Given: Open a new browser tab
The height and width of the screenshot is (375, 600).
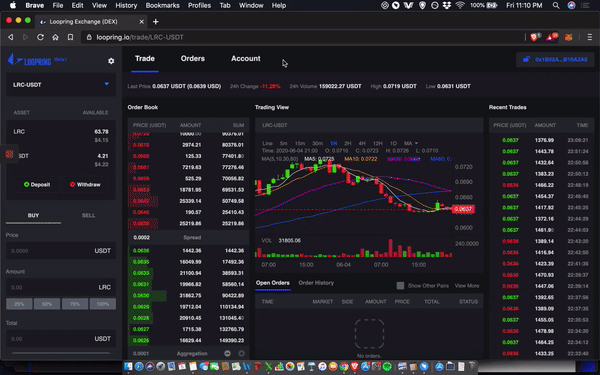Looking at the screenshot, I should pyautogui.click(x=155, y=22).
